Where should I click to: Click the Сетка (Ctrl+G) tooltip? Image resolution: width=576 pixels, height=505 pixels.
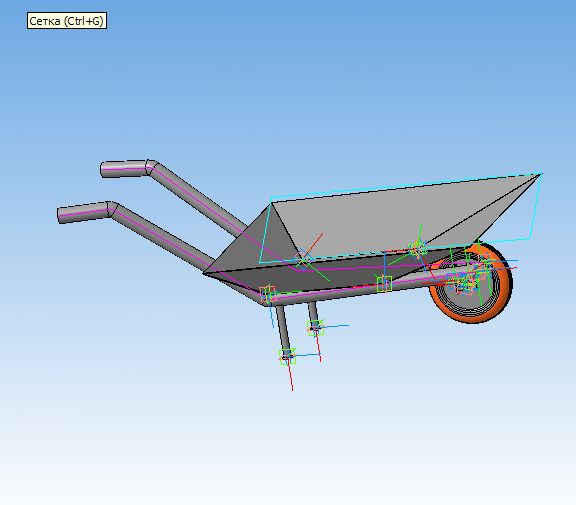click(x=67, y=21)
